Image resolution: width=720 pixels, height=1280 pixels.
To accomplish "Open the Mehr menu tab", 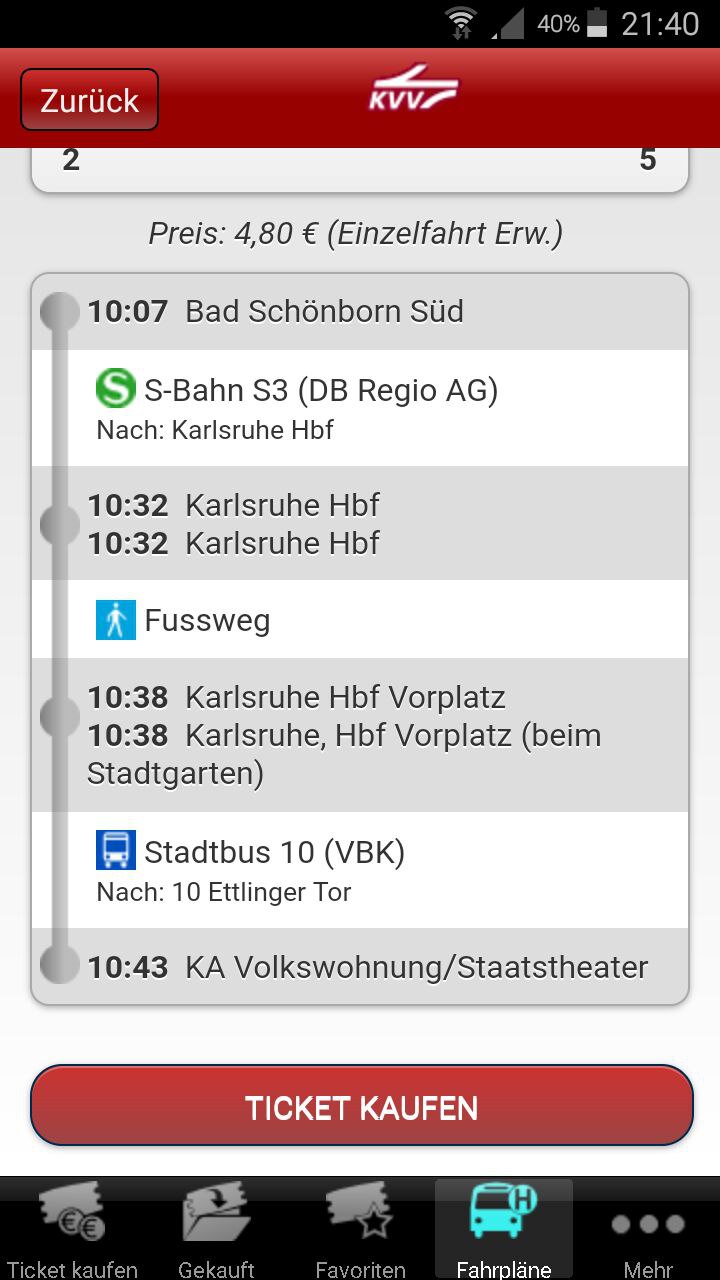I will pos(648,1230).
